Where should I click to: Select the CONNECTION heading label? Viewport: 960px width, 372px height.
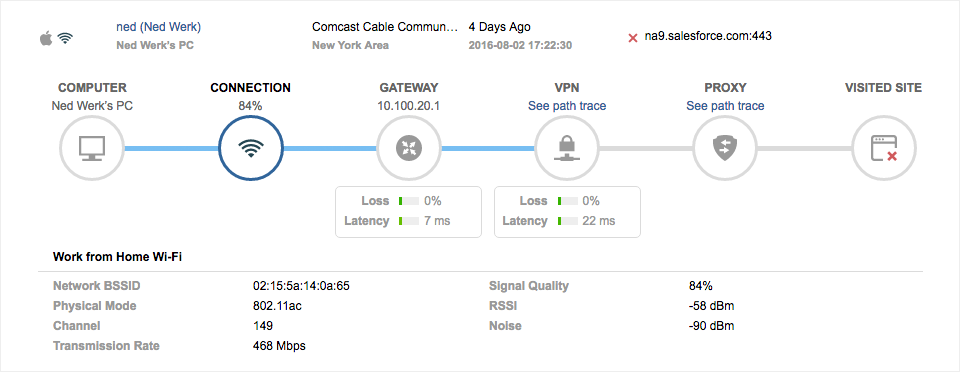tap(250, 88)
